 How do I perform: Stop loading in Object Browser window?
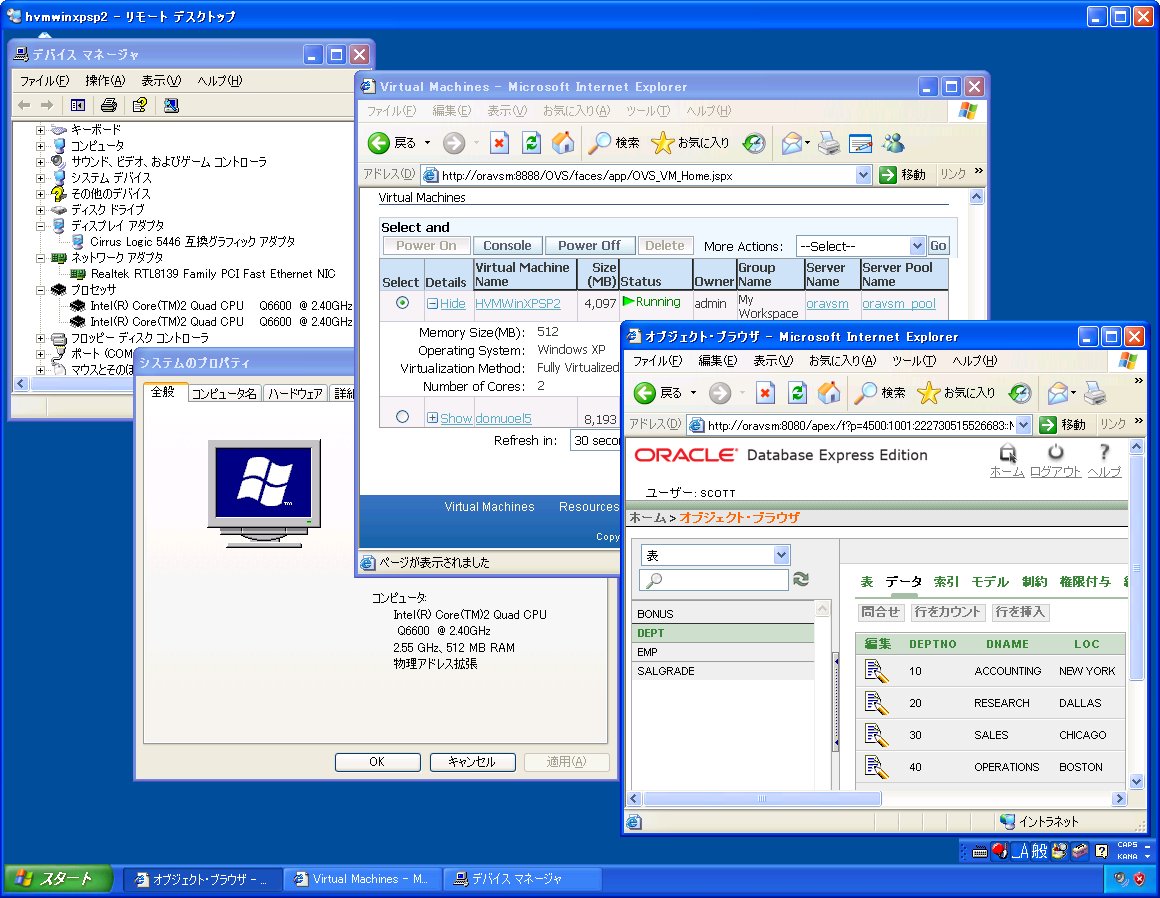point(765,393)
